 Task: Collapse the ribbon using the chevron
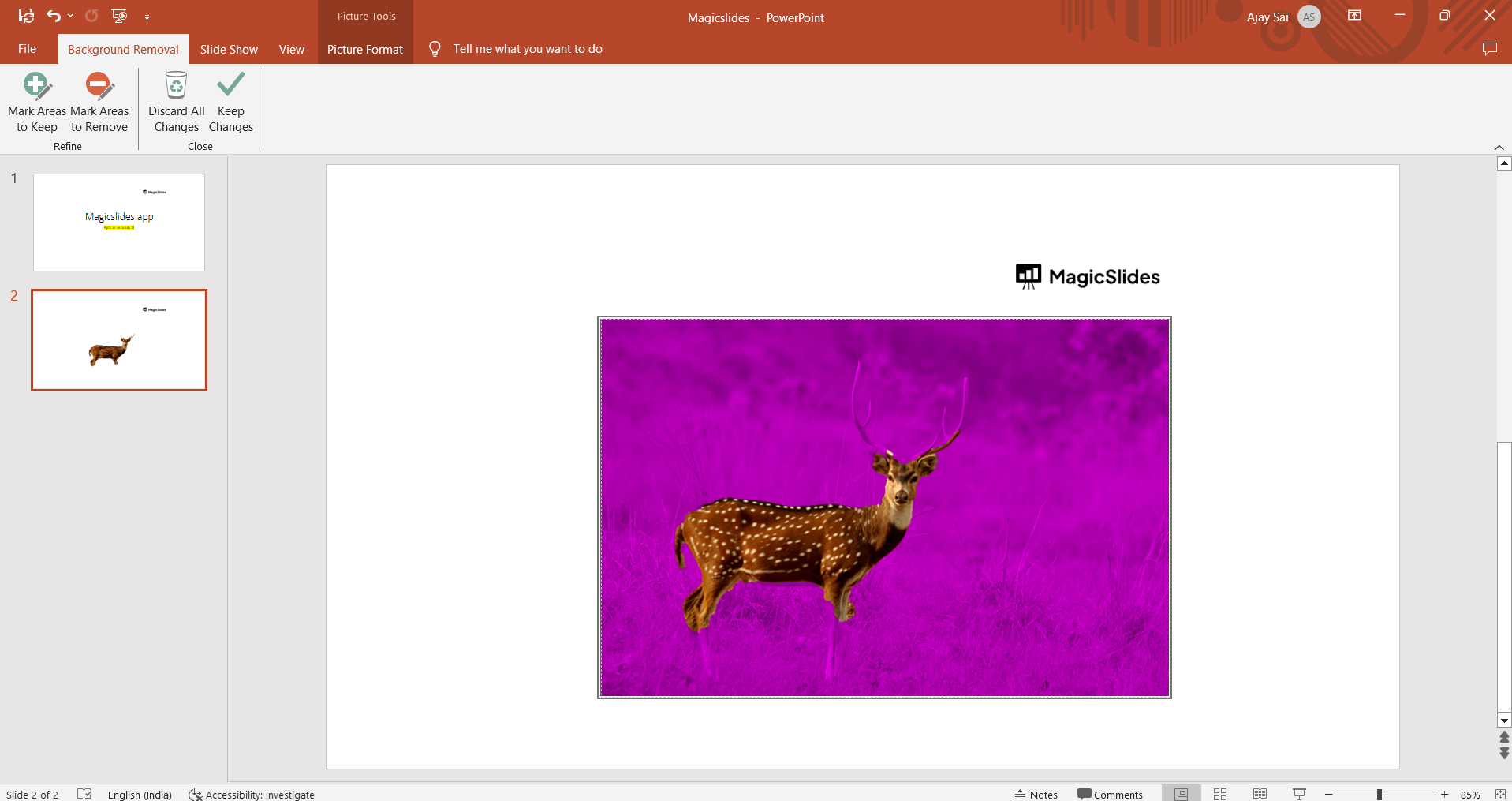coord(1499,148)
